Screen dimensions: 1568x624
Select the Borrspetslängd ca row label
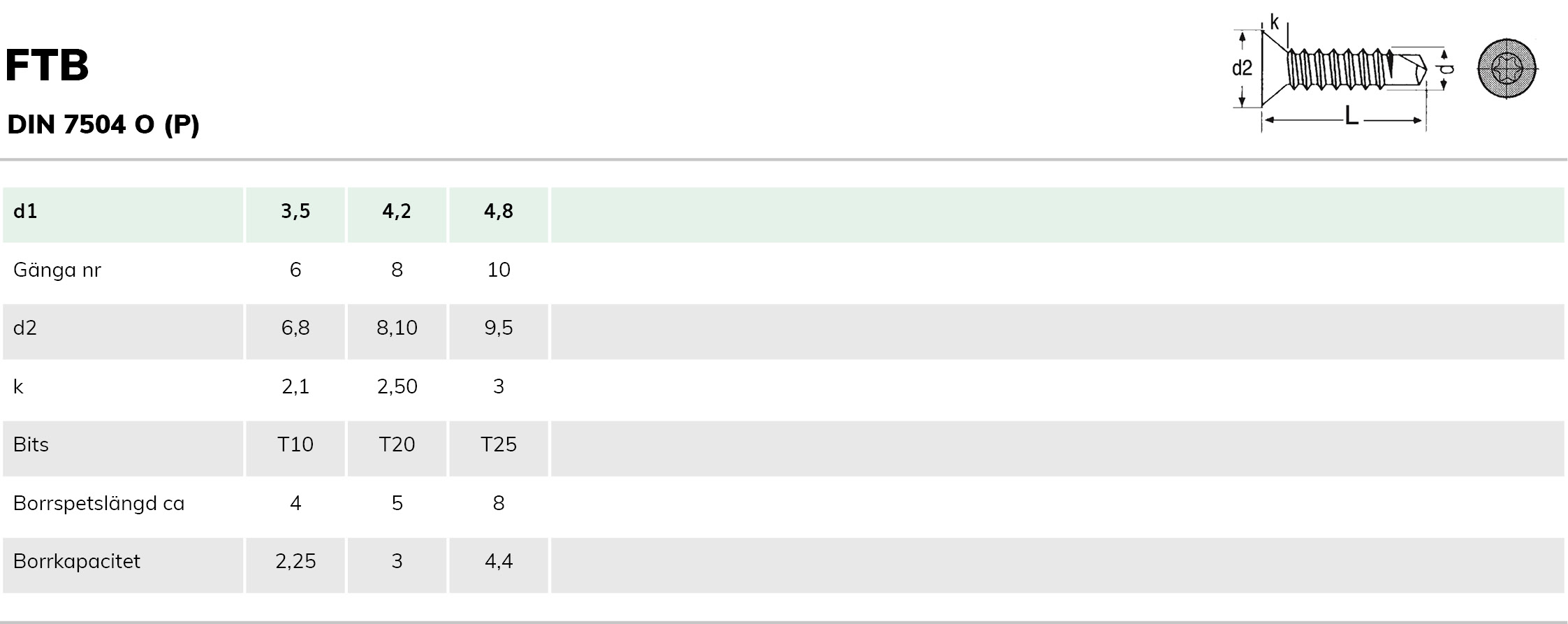(x=98, y=504)
